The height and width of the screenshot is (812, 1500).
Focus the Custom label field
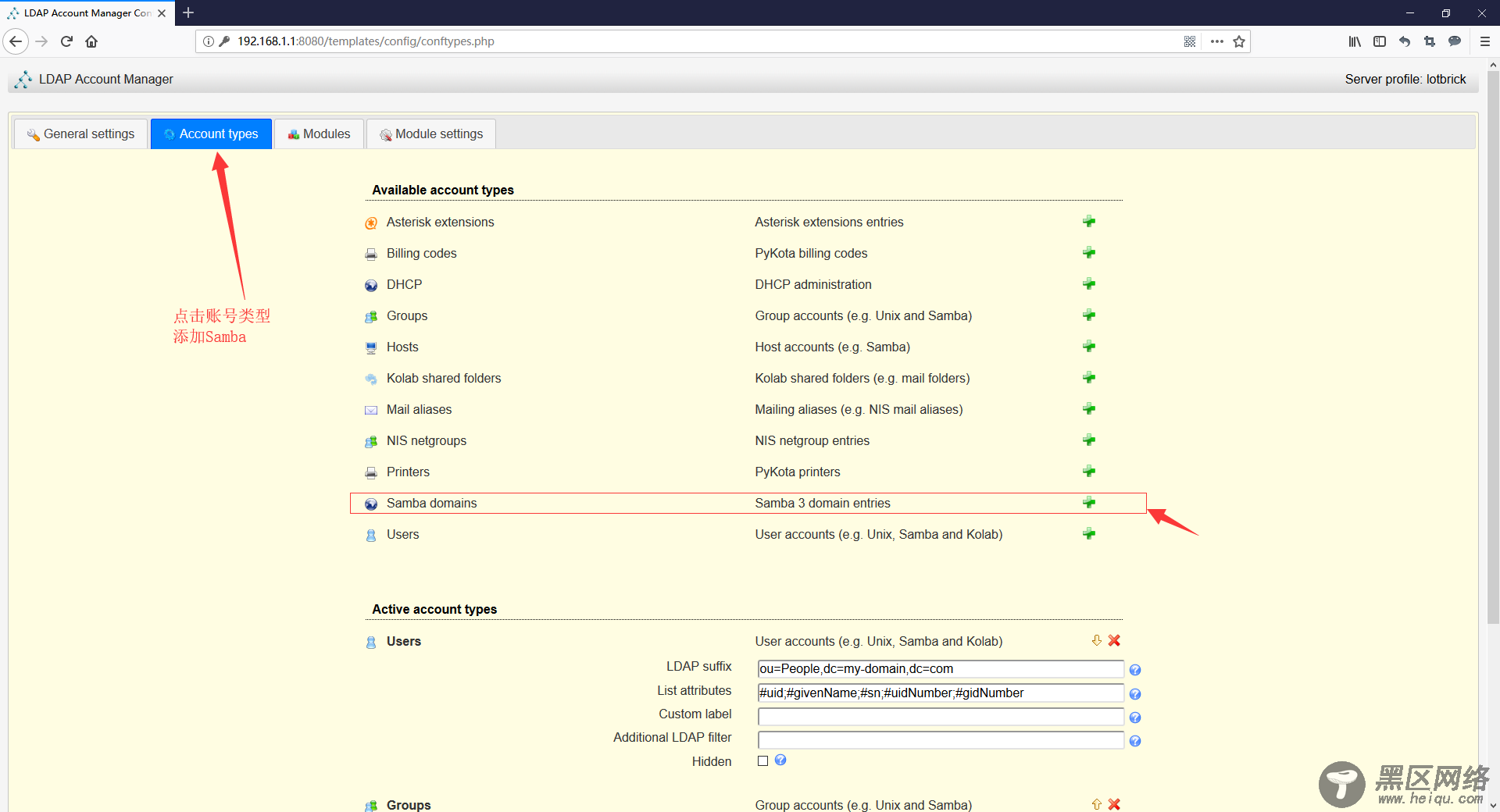(941, 717)
